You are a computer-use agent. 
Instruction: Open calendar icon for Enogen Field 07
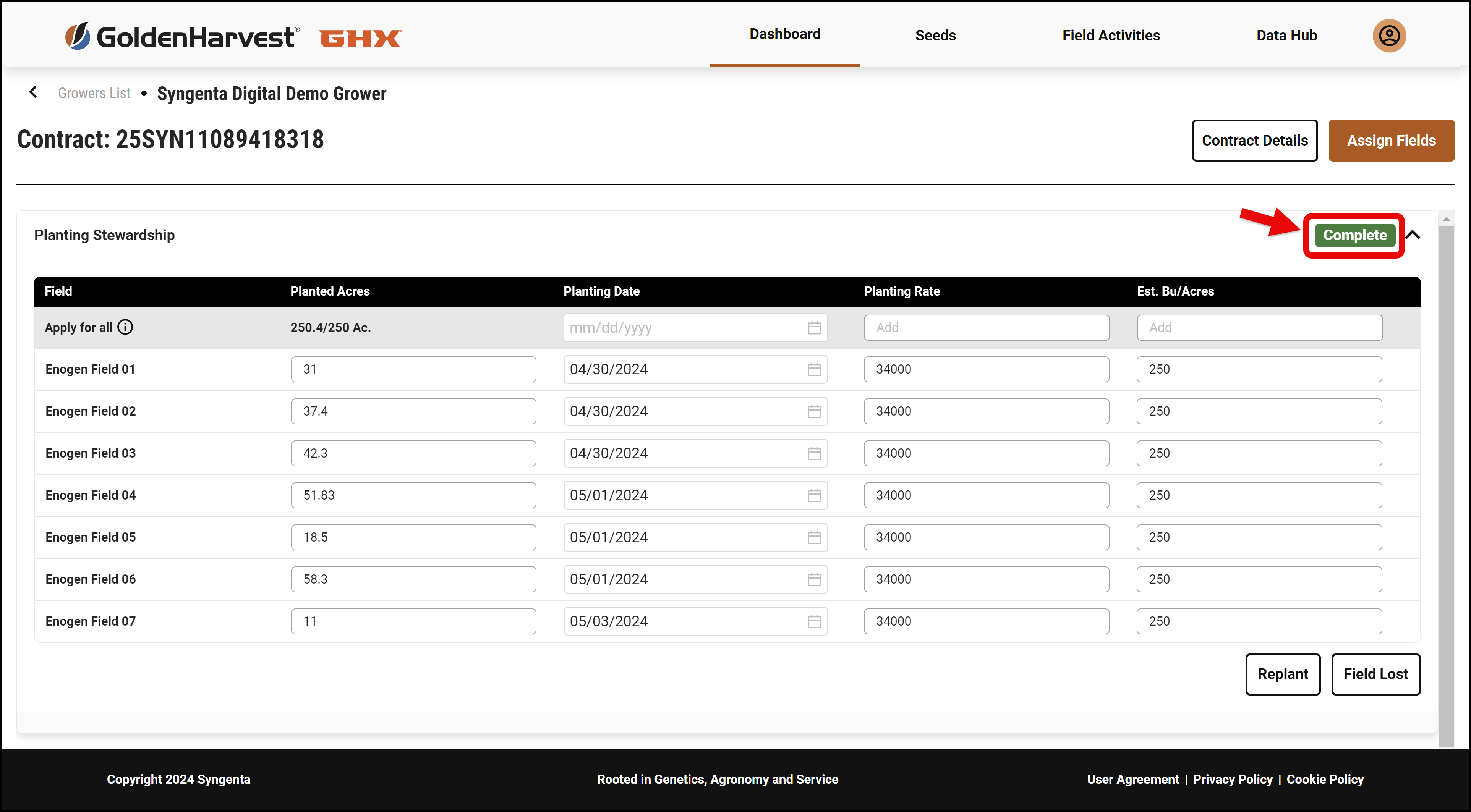click(x=814, y=621)
